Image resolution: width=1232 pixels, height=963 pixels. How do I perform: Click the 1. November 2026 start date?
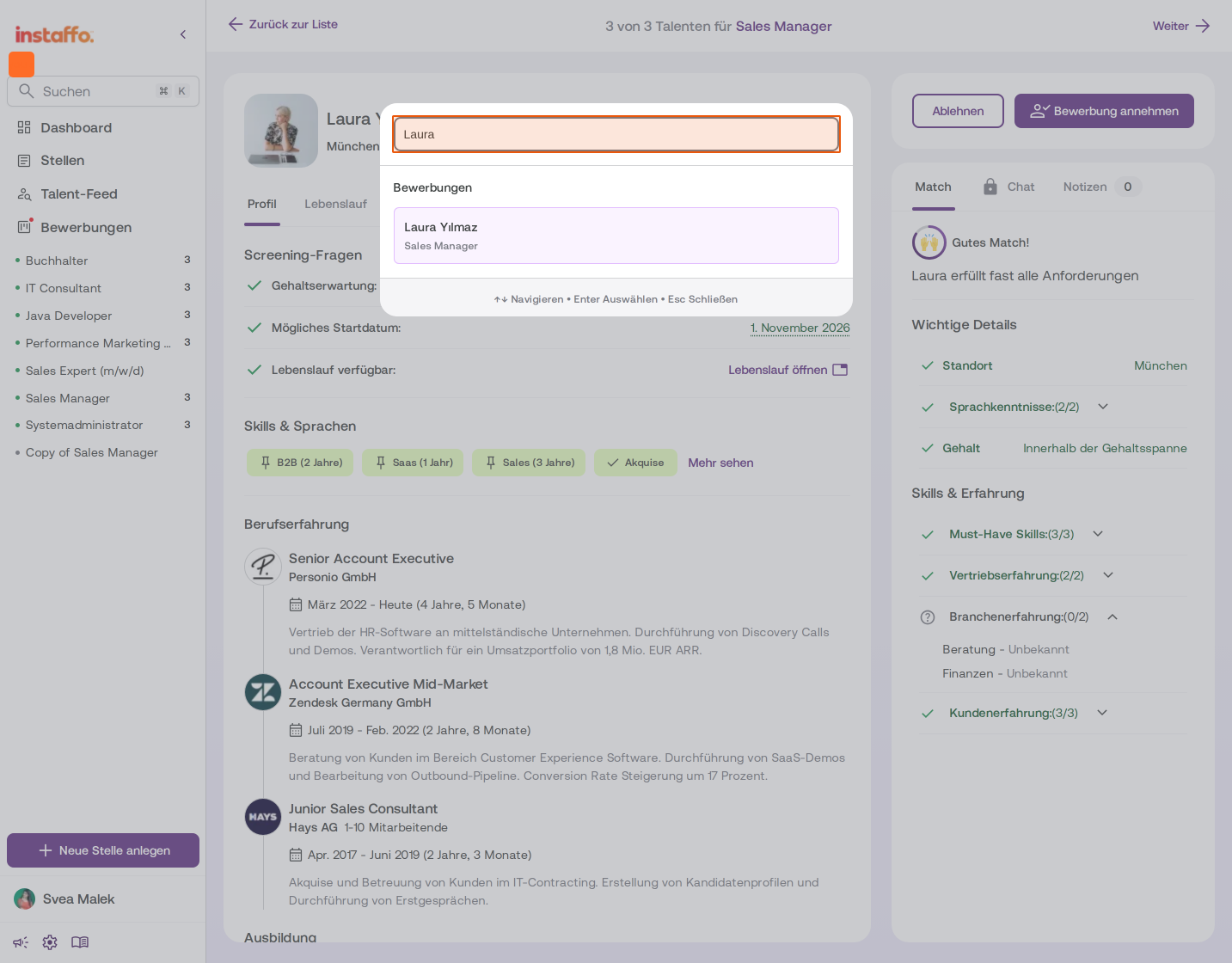800,328
